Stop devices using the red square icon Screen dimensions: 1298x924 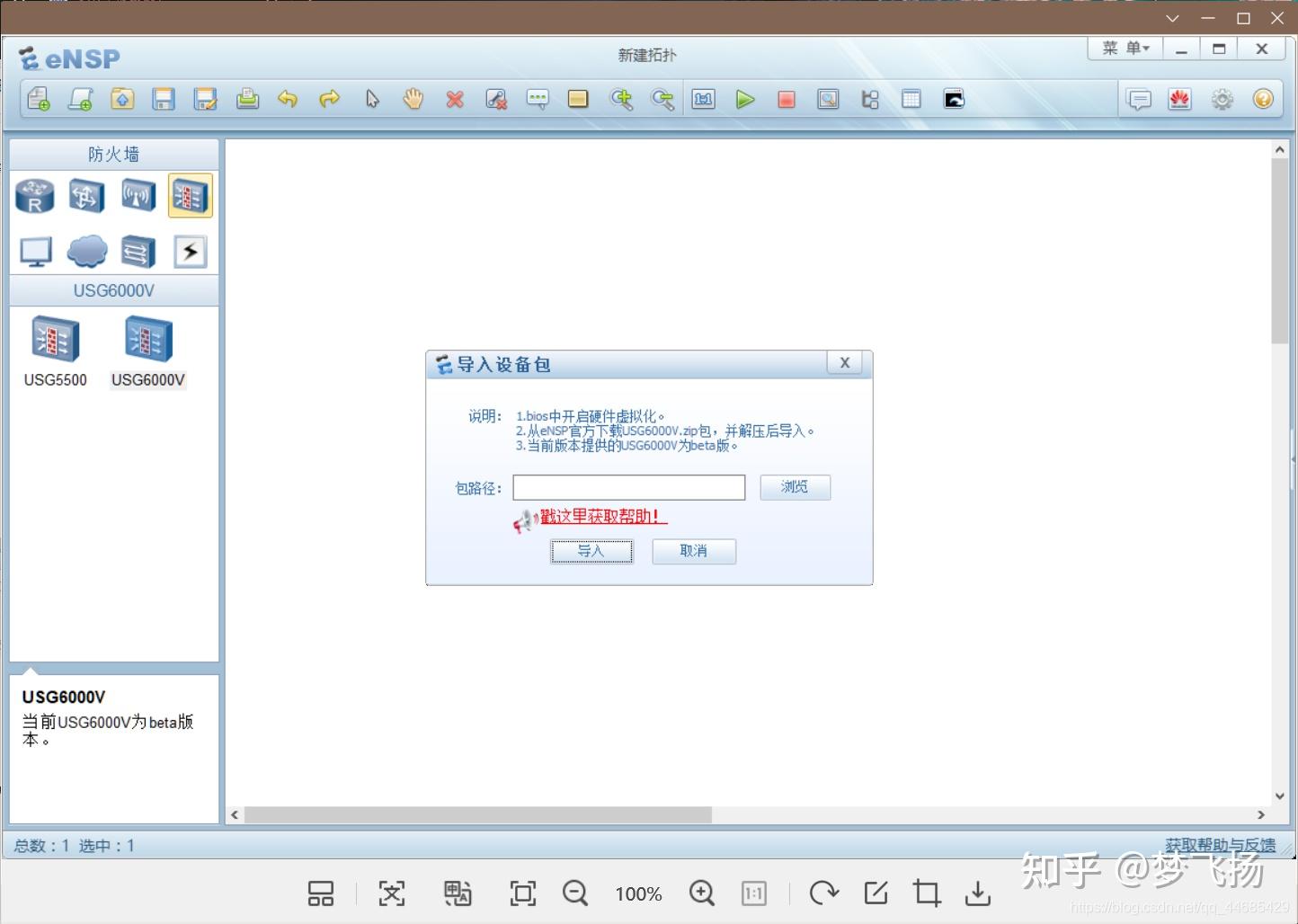[x=787, y=99]
